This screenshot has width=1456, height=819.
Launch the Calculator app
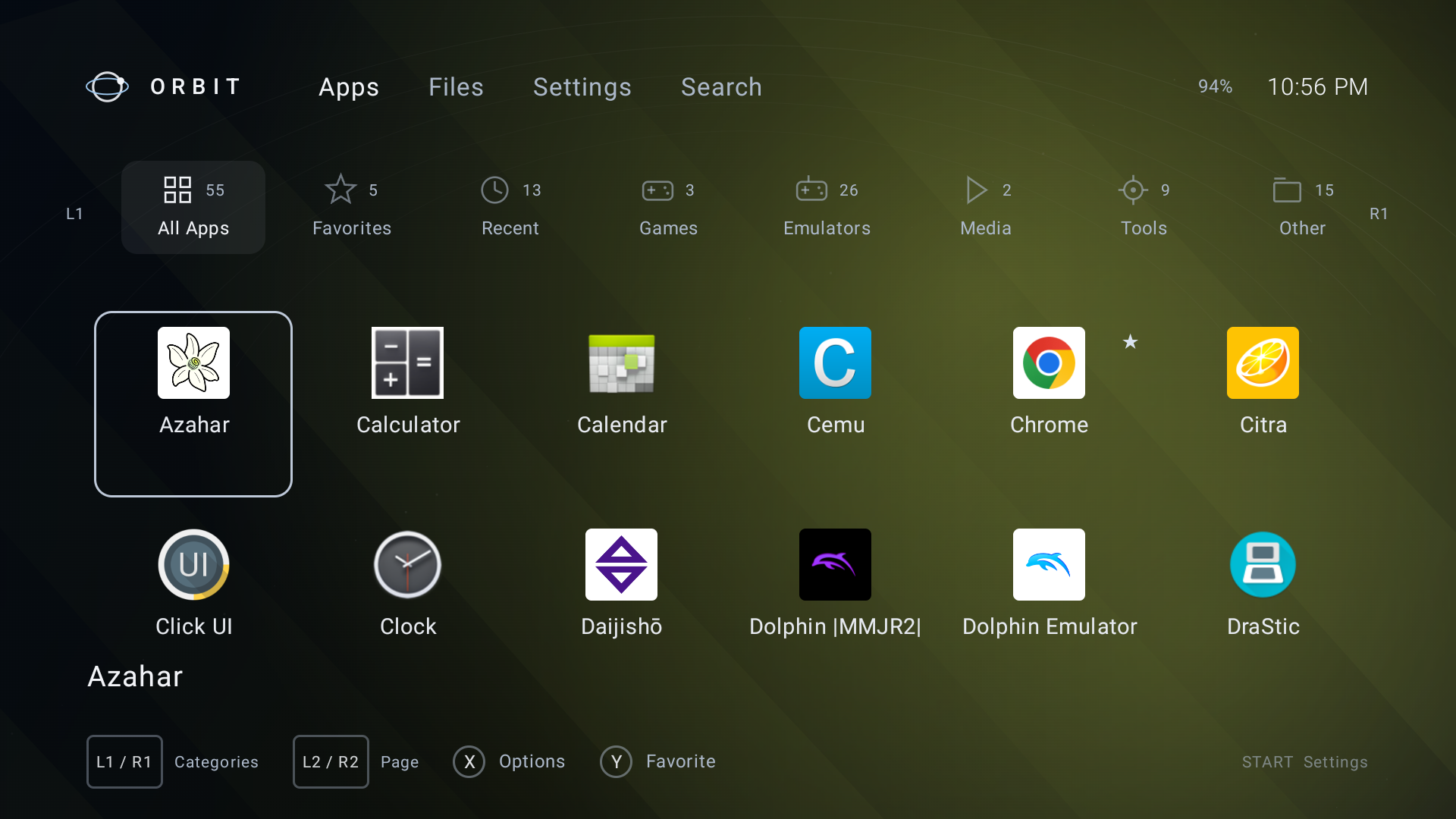[x=407, y=363]
